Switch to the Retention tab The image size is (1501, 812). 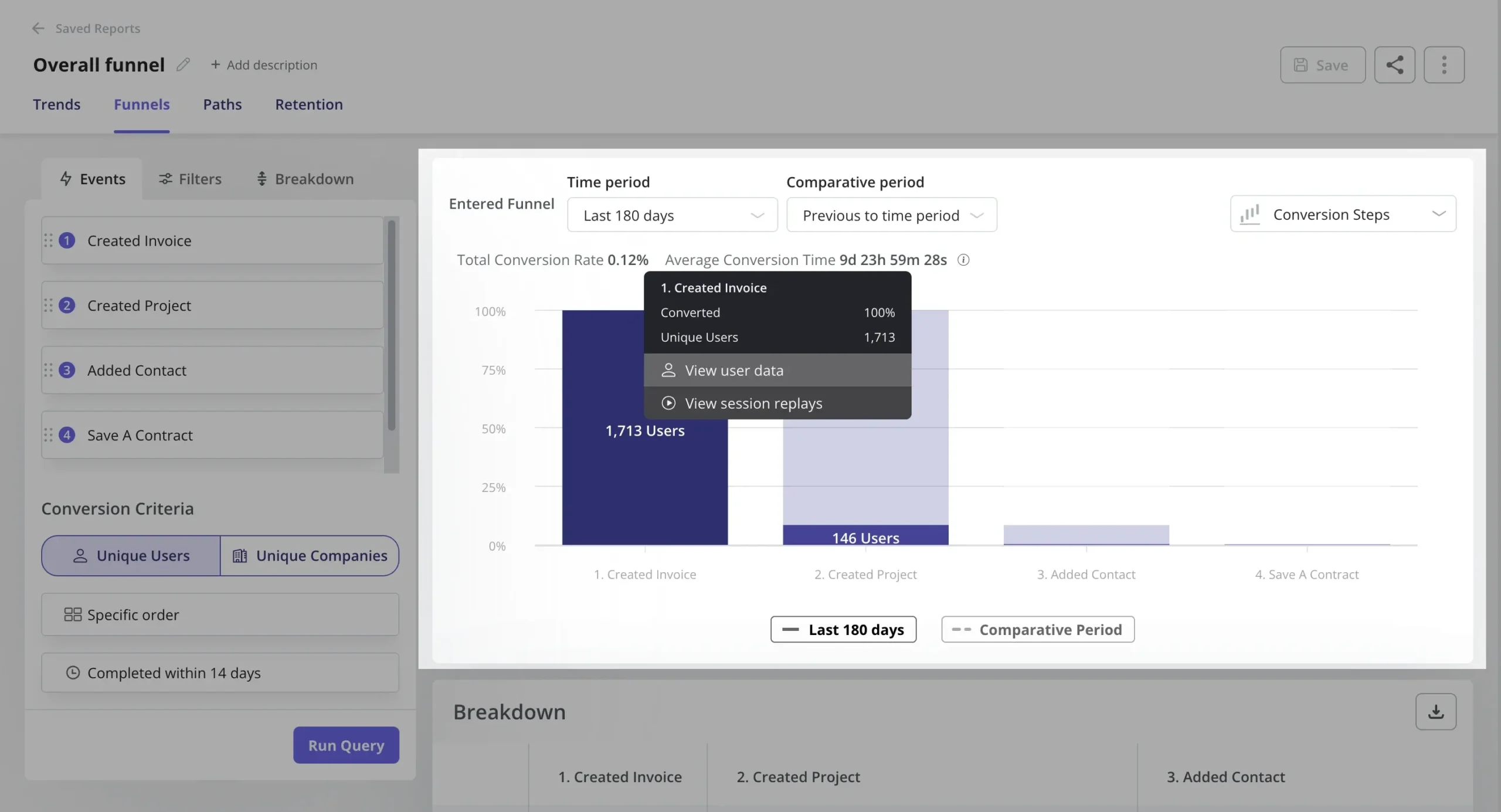[x=309, y=104]
